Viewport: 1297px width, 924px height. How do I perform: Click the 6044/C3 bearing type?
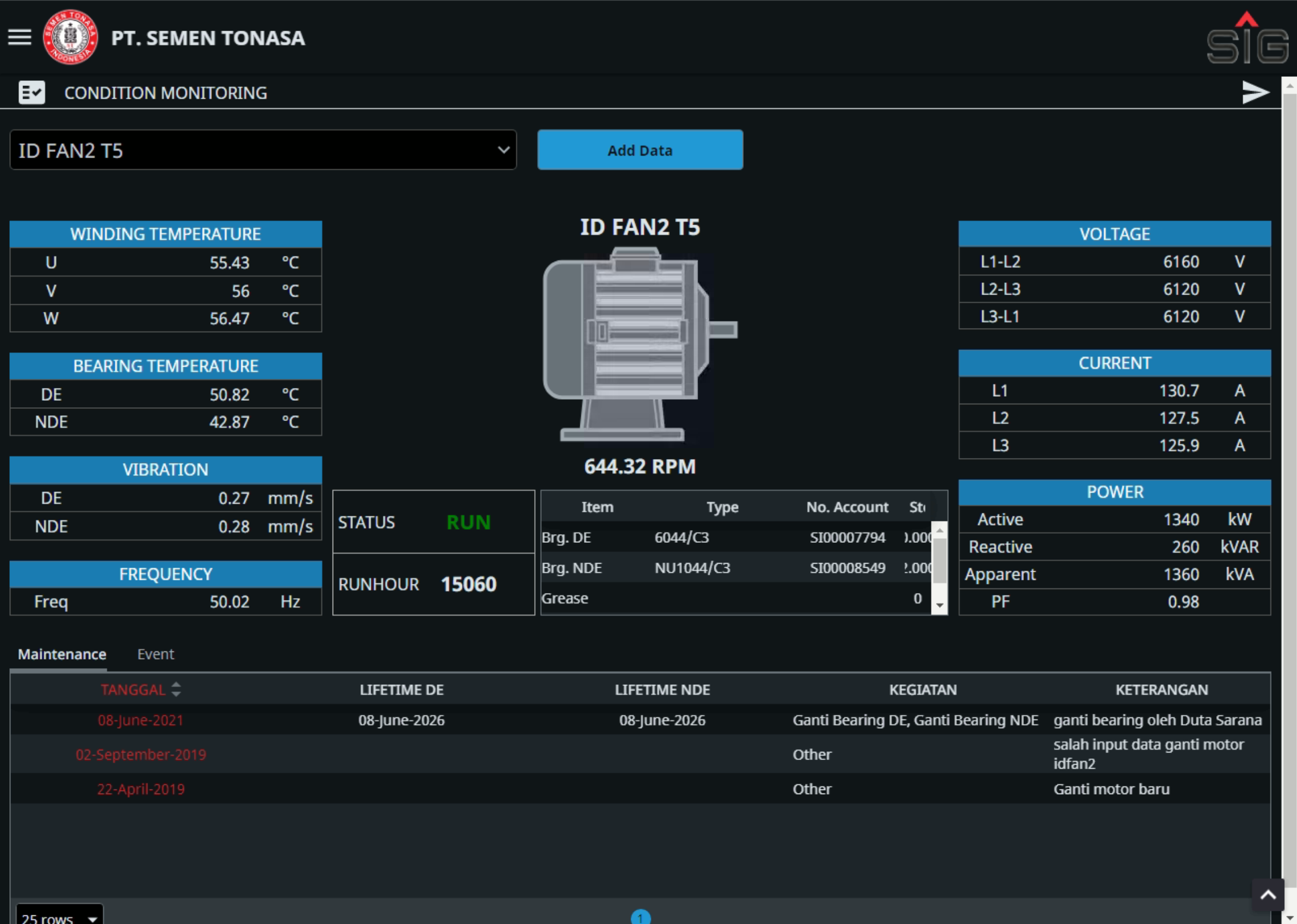tap(681, 537)
